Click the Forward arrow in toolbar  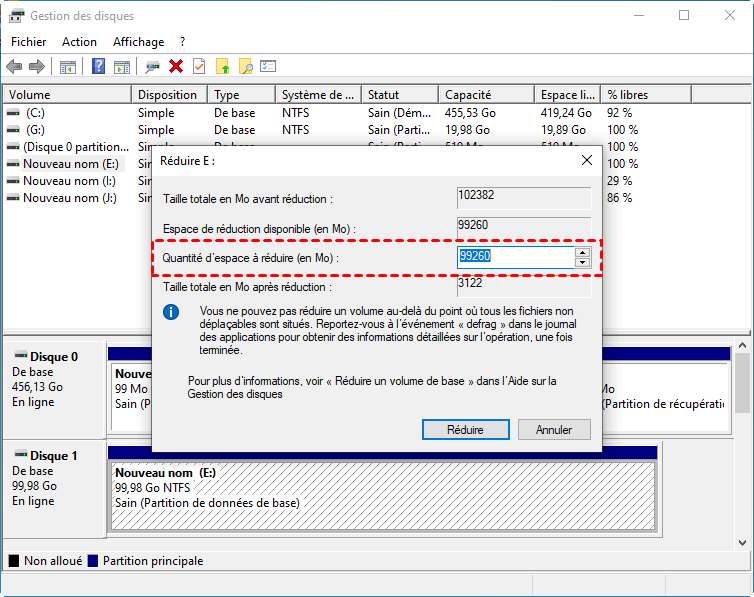pyautogui.click(x=37, y=66)
